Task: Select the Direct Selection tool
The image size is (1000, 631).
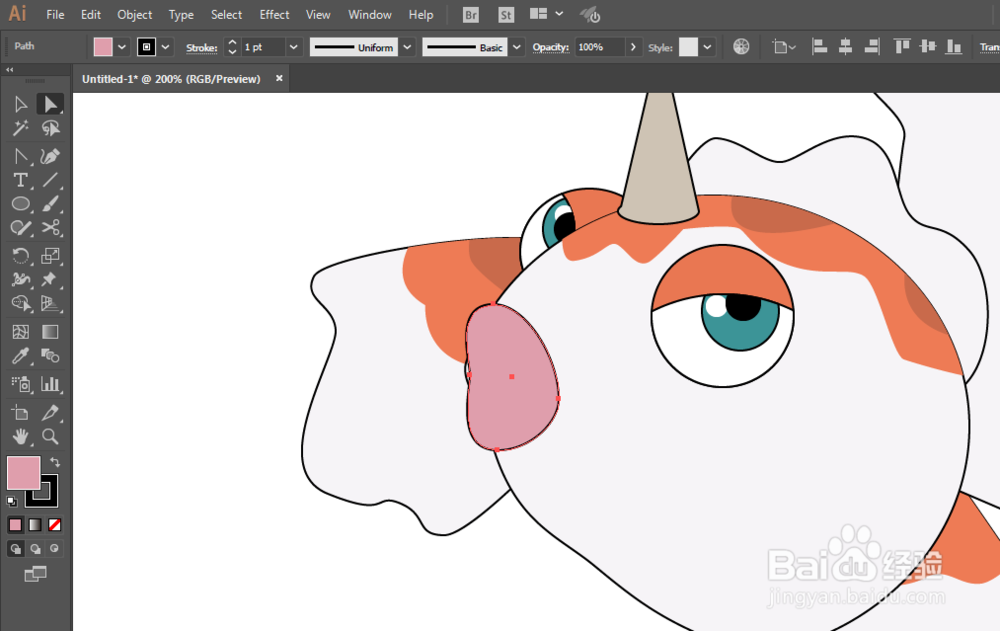Action: click(50, 104)
